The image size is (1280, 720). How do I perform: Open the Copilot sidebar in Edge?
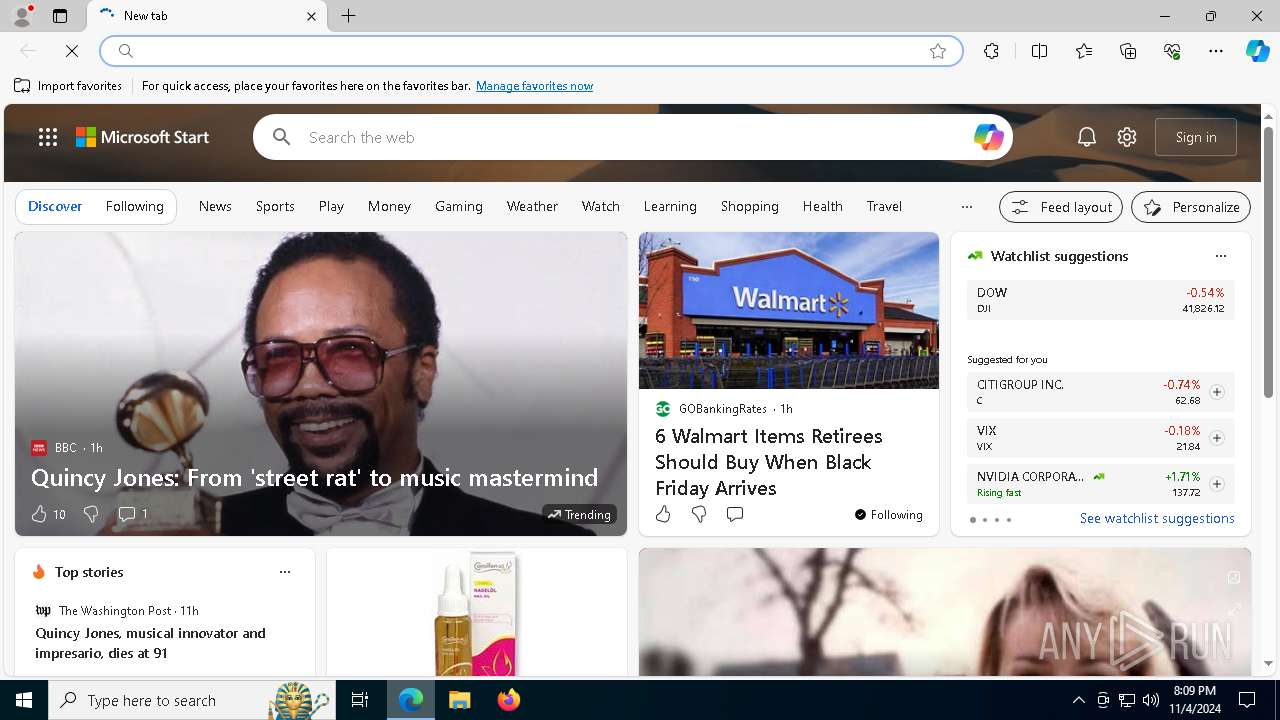pos(1257,51)
